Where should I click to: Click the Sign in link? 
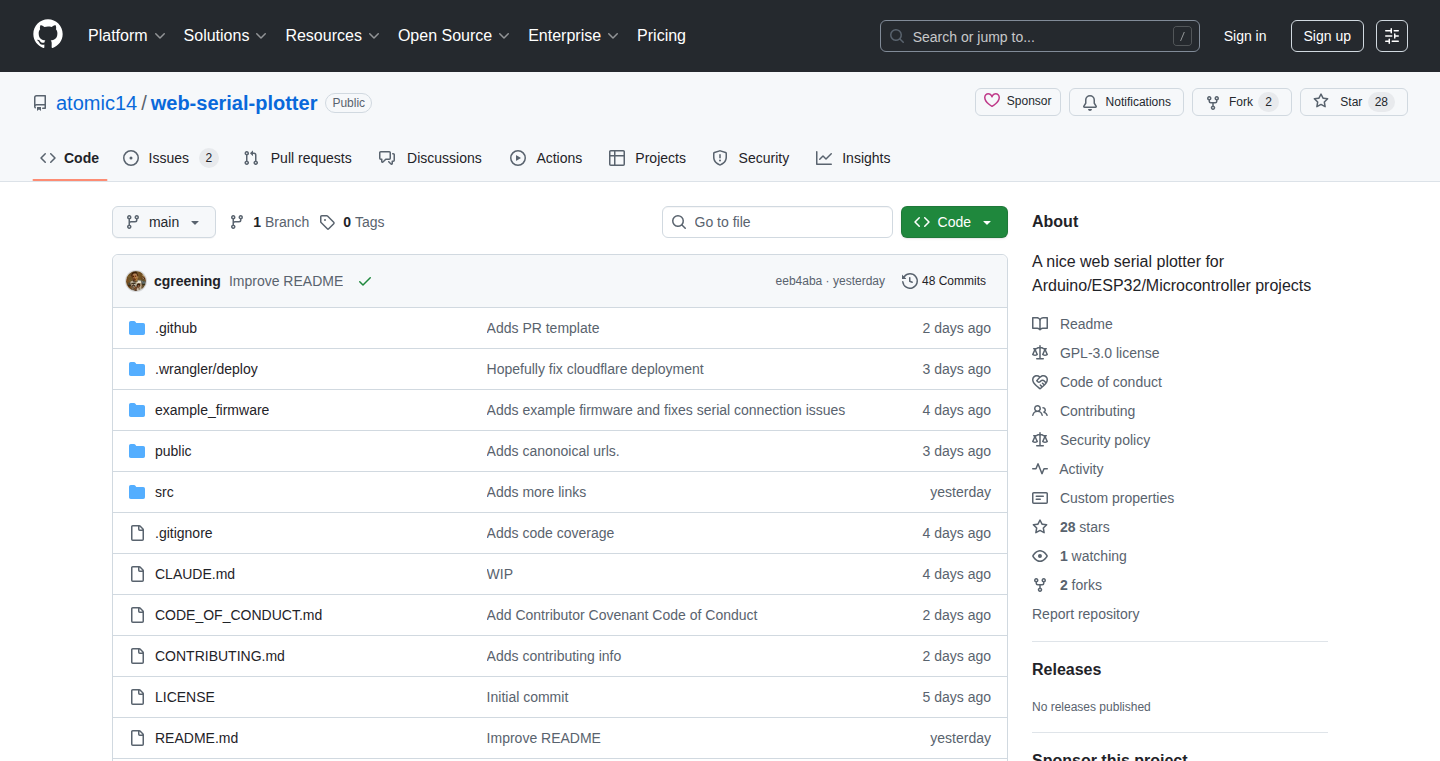tap(1245, 36)
